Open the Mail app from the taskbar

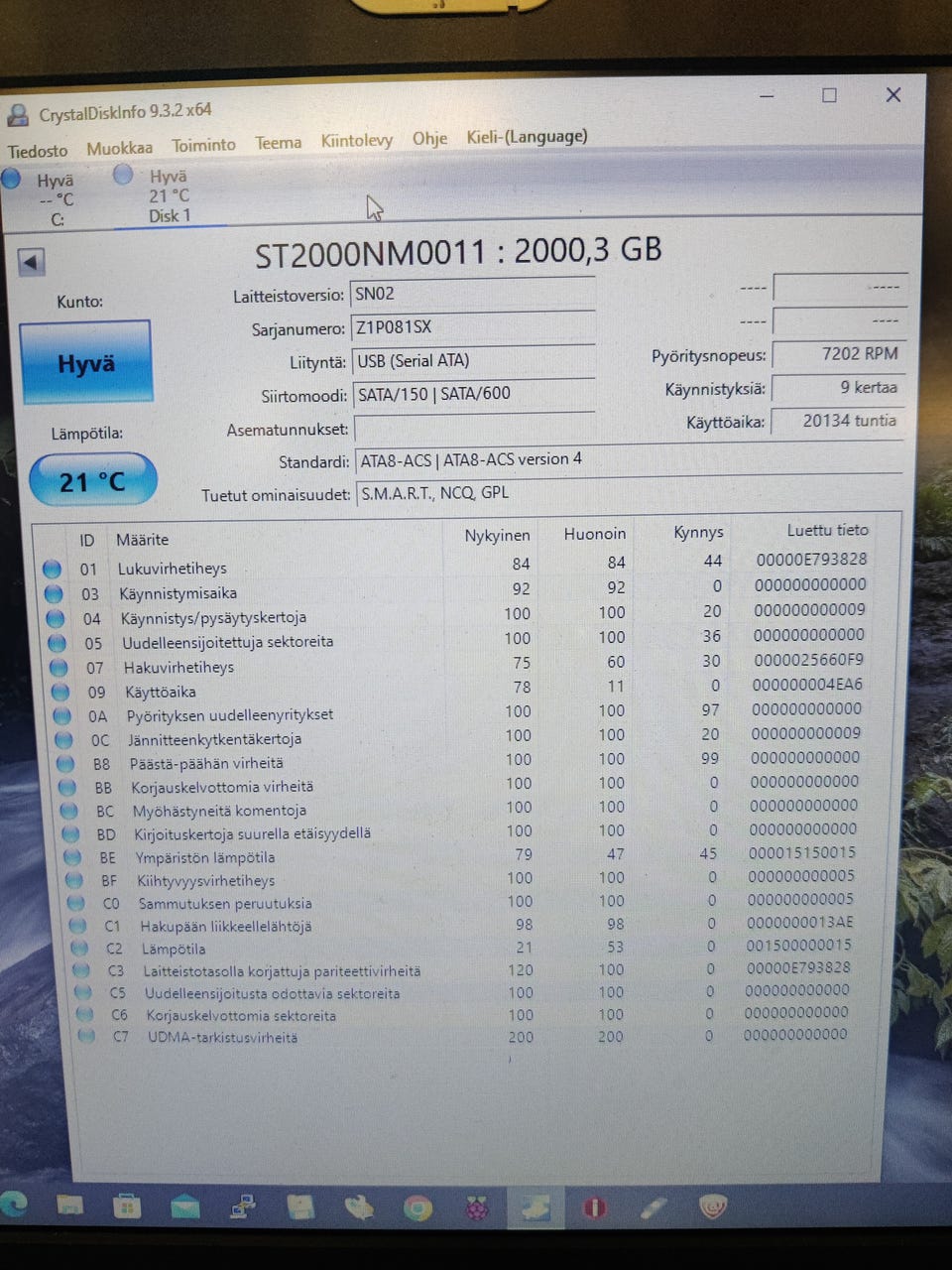tap(184, 1206)
